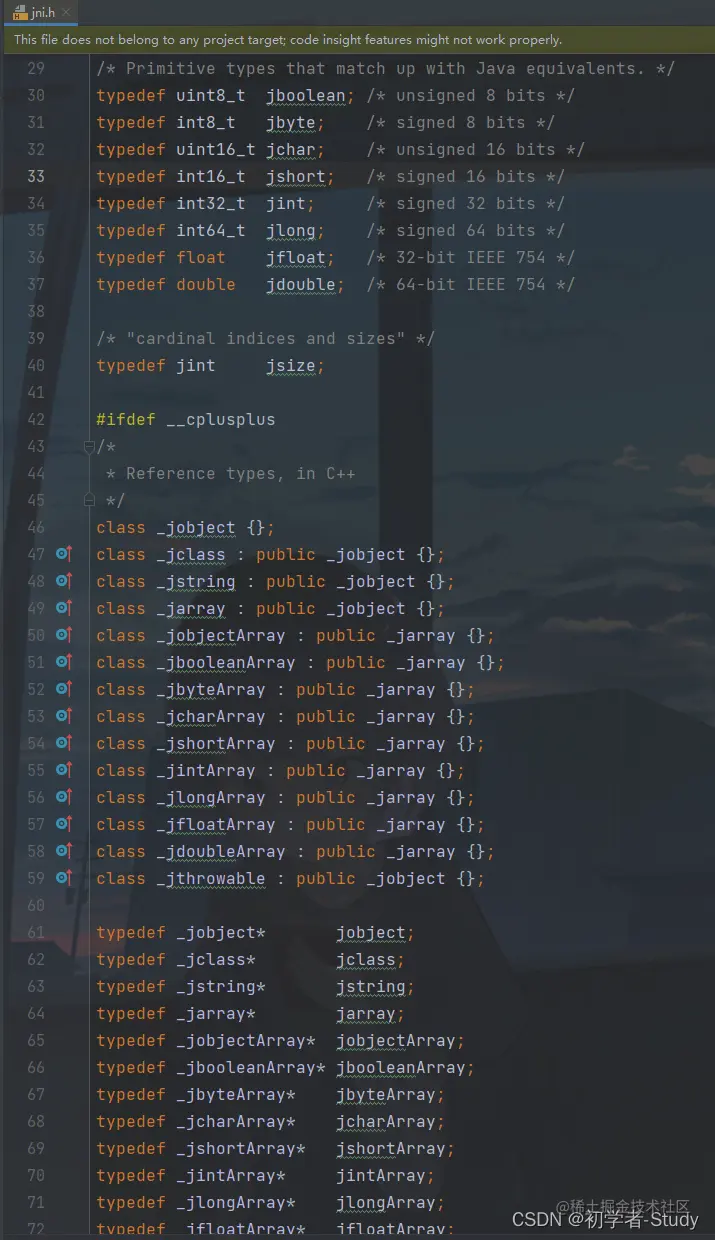
Task: Click jclass typedef name on line 62
Action: [366, 960]
